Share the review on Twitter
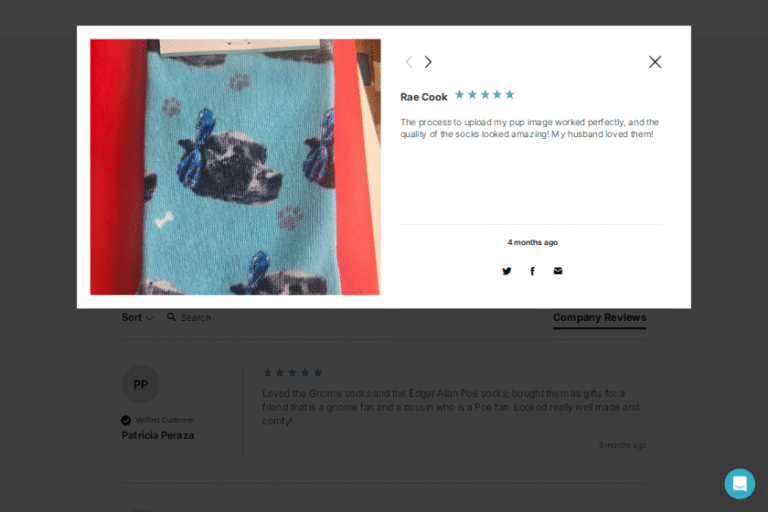This screenshot has width=768, height=512. [506, 271]
